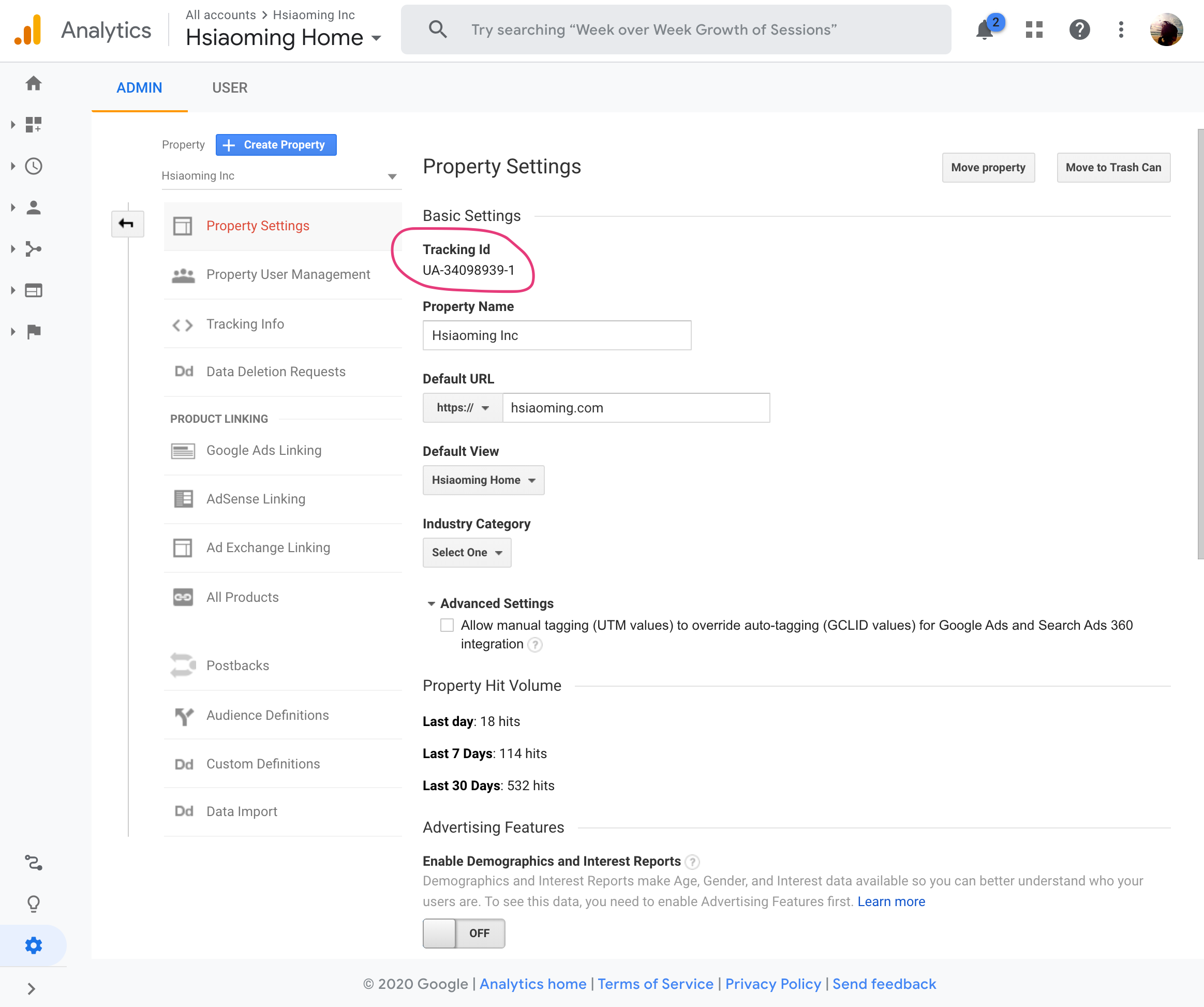The image size is (1204, 1007).
Task: Open the three-dot more options menu
Action: (x=1121, y=30)
